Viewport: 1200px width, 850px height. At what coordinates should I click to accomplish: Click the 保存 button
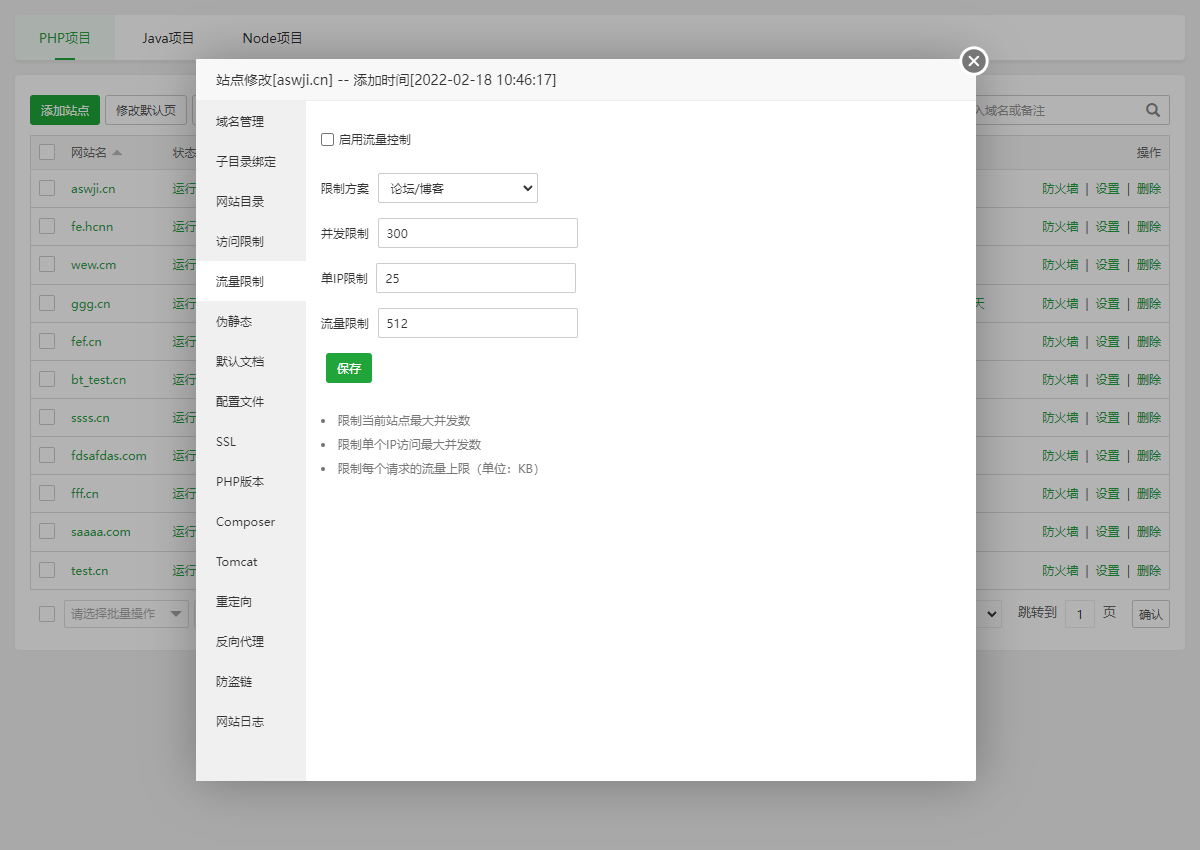[348, 368]
